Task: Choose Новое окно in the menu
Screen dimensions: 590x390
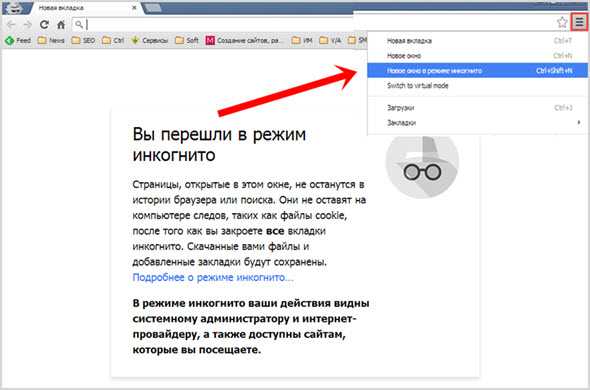Action: click(x=478, y=56)
